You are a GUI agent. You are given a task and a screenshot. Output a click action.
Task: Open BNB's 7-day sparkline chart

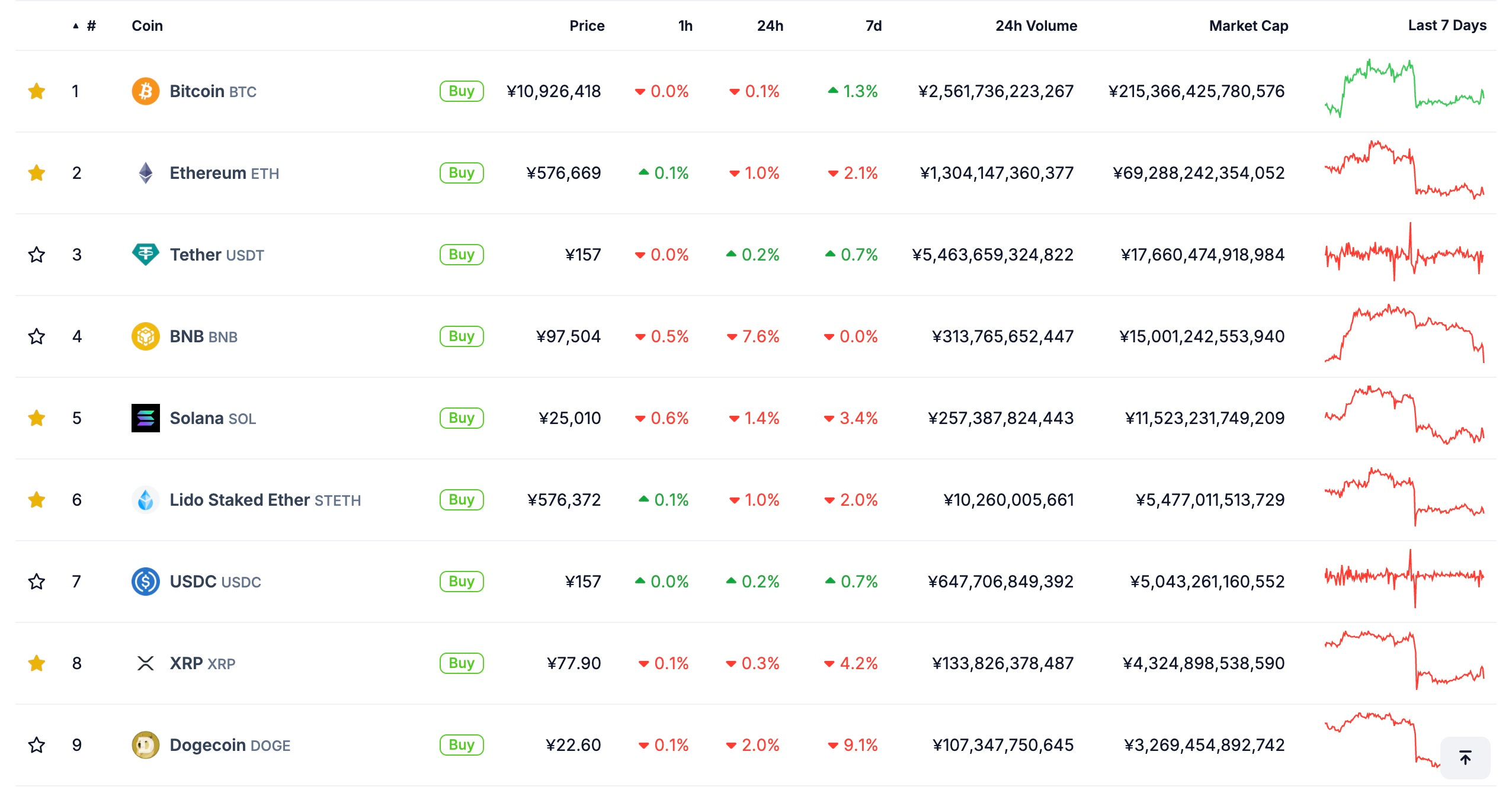1404,333
